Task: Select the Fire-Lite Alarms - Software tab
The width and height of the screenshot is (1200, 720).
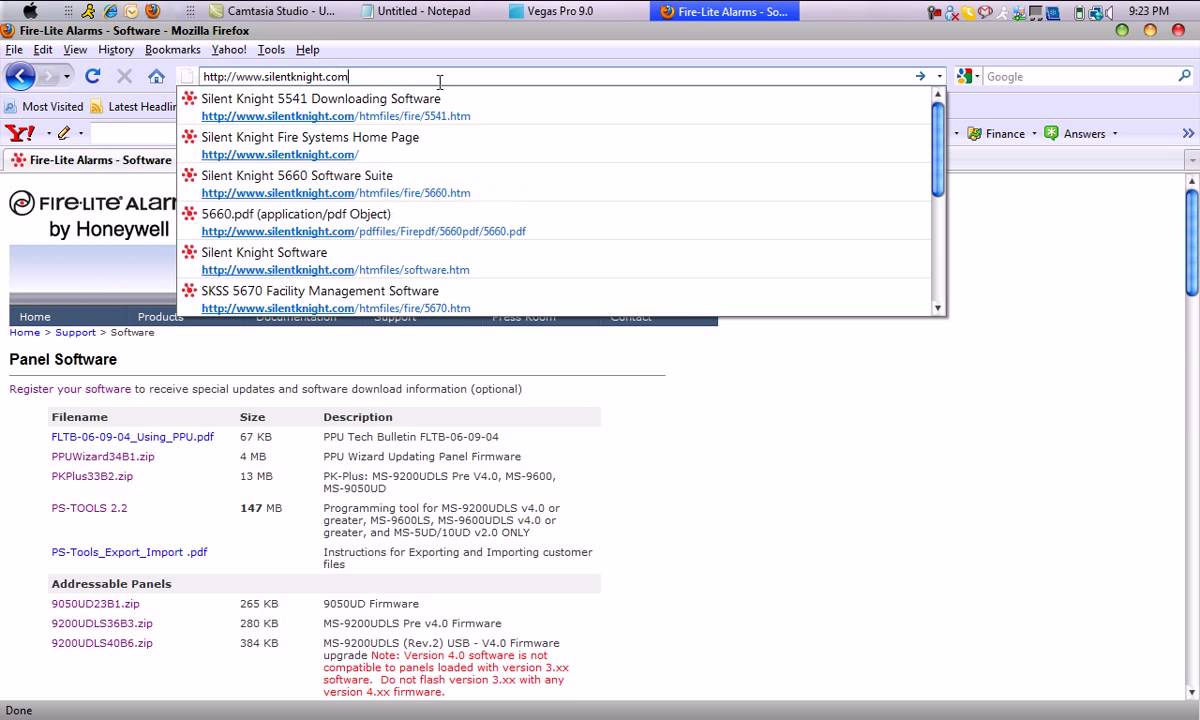Action: pos(90,160)
